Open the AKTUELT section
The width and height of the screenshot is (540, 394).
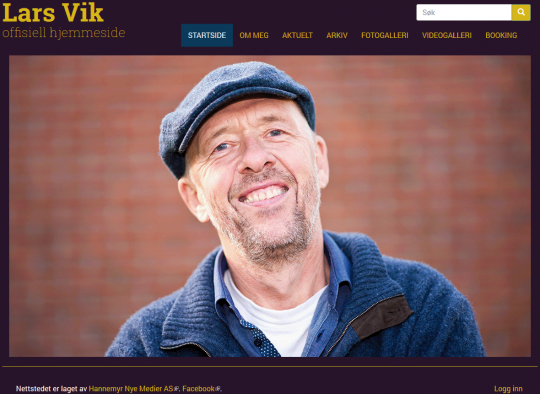tap(297, 35)
